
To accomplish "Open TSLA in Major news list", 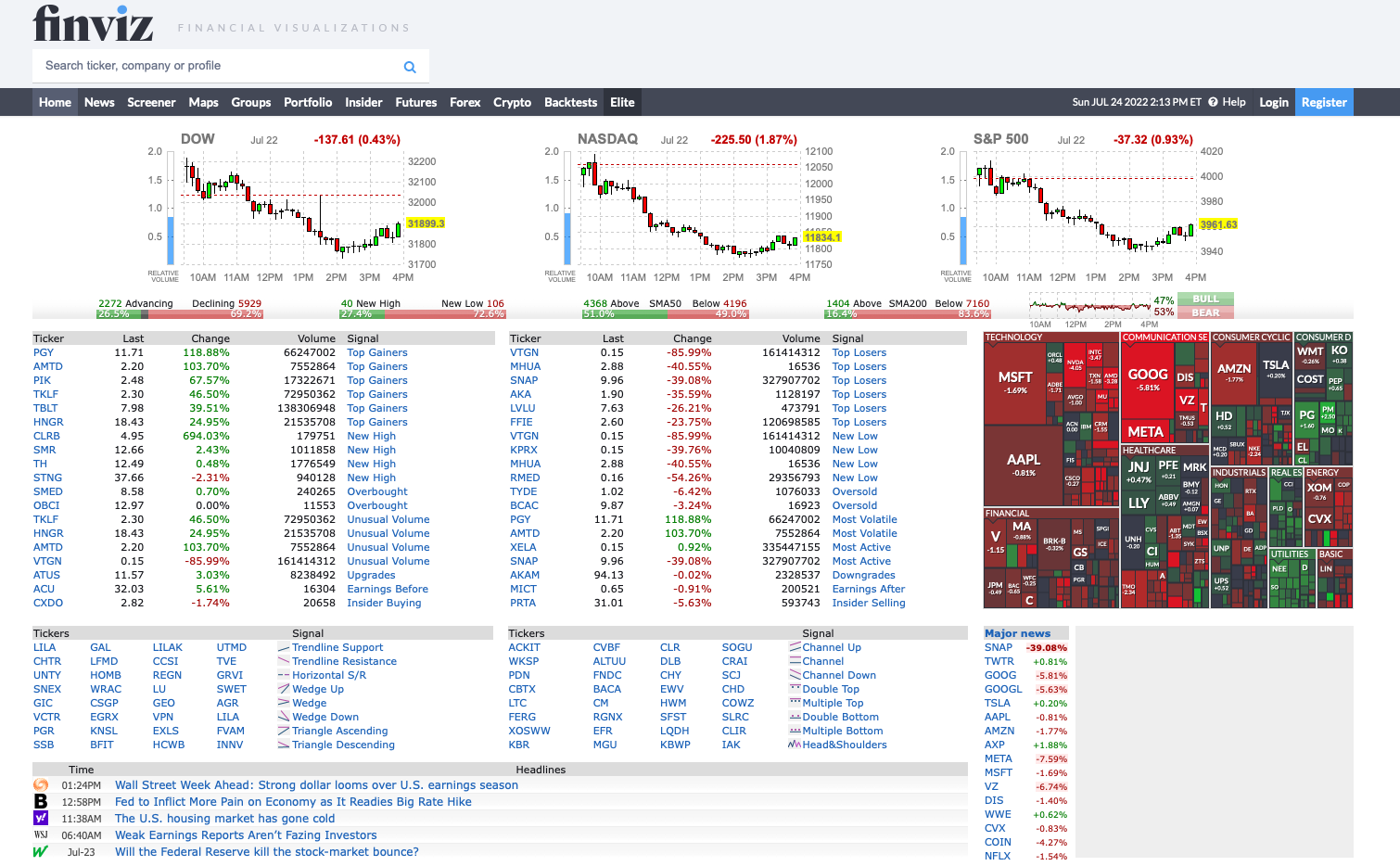I will [998, 703].
